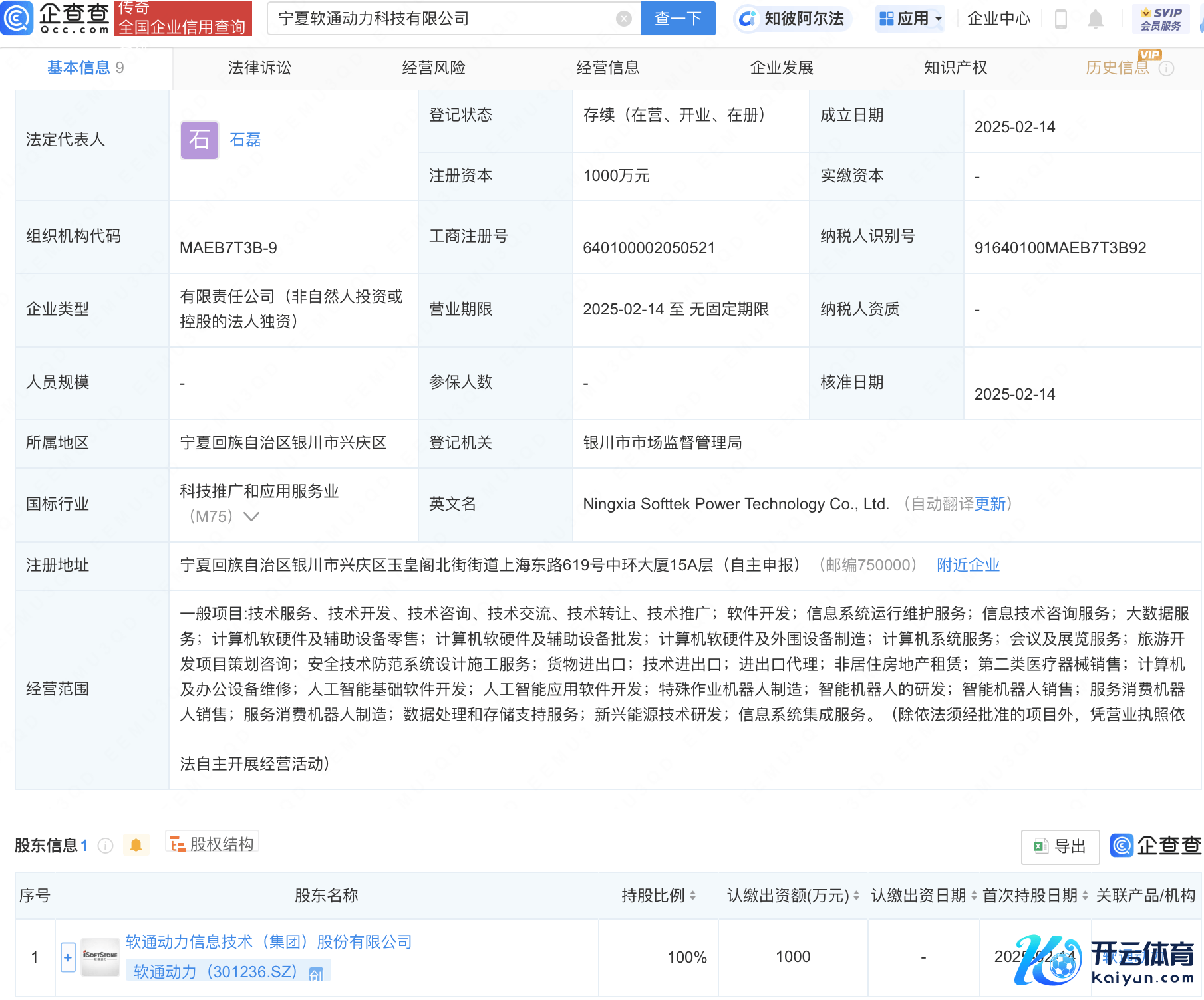Screen dimensions: 1204x1000
Task: Open the notifications bell in header
Action: (1095, 19)
